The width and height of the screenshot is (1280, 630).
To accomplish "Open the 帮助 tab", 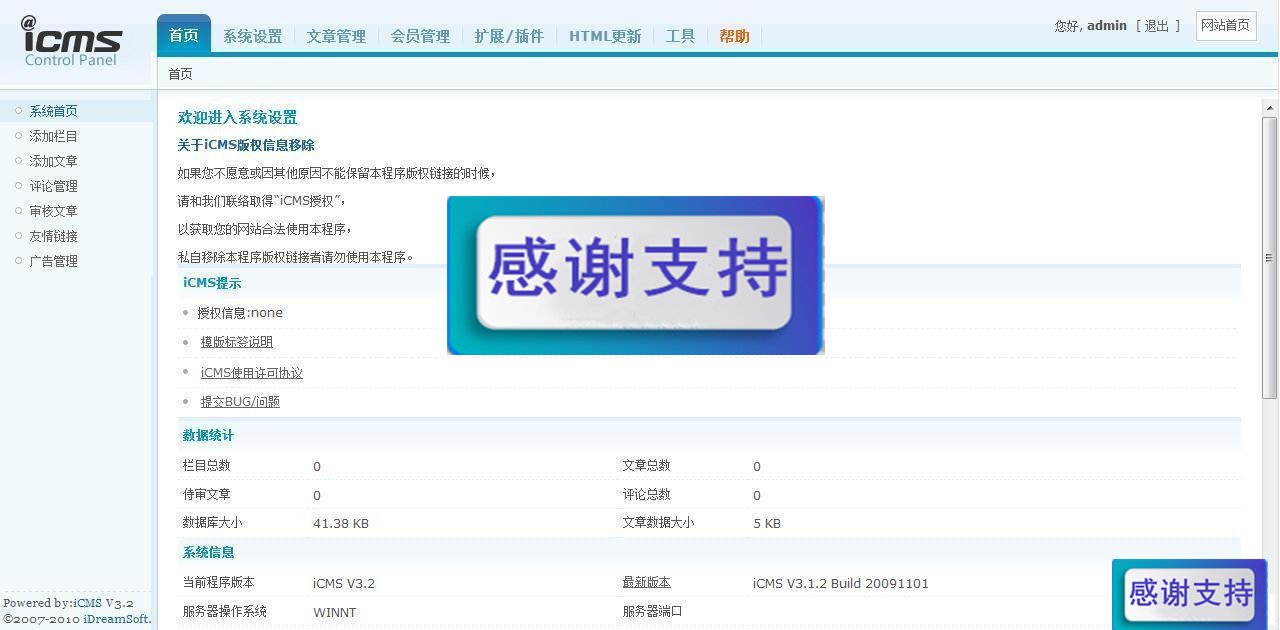I will tap(735, 36).
